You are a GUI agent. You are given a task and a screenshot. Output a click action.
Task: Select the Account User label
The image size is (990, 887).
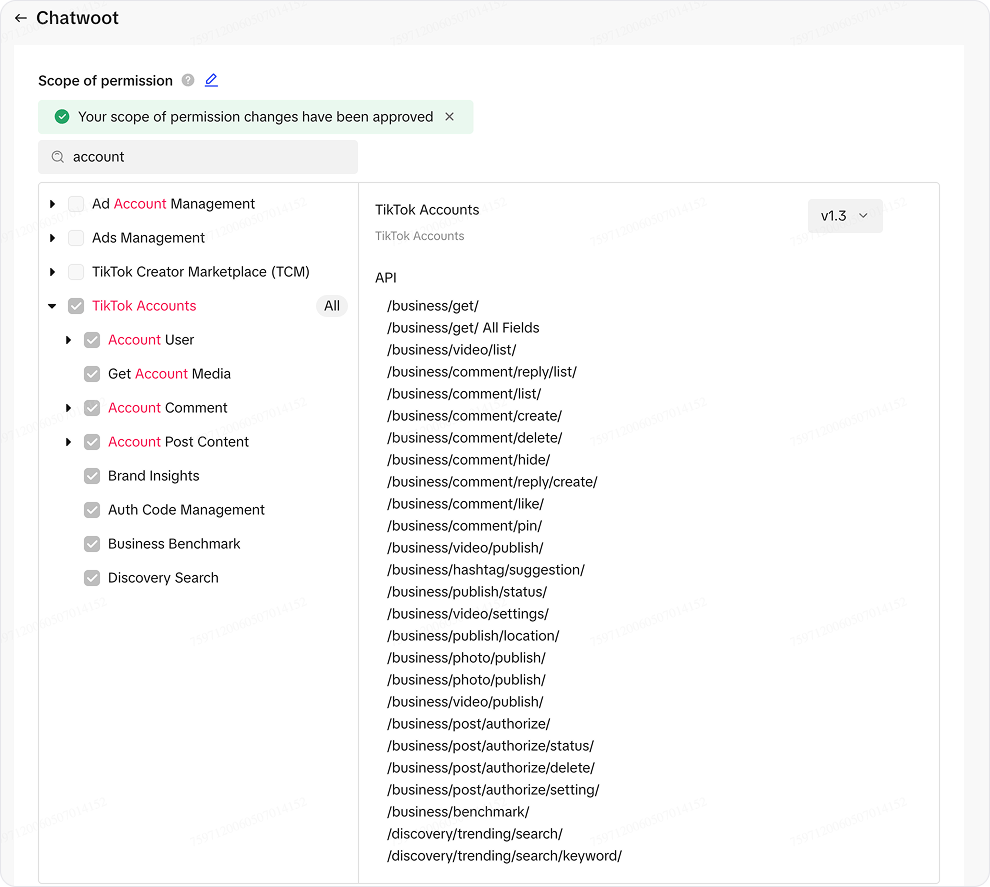pos(151,340)
